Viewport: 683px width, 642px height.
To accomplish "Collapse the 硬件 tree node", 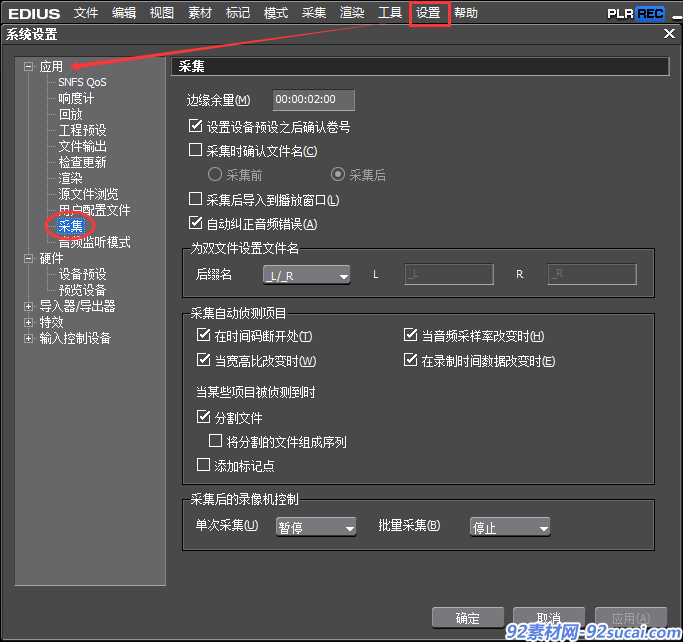I will [29, 259].
